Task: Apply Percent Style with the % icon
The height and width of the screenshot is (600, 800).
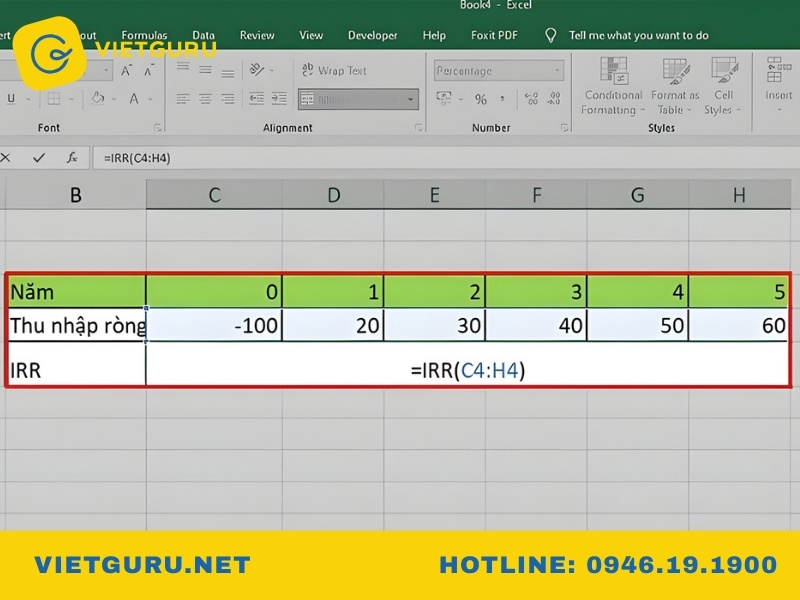Action: (x=481, y=99)
